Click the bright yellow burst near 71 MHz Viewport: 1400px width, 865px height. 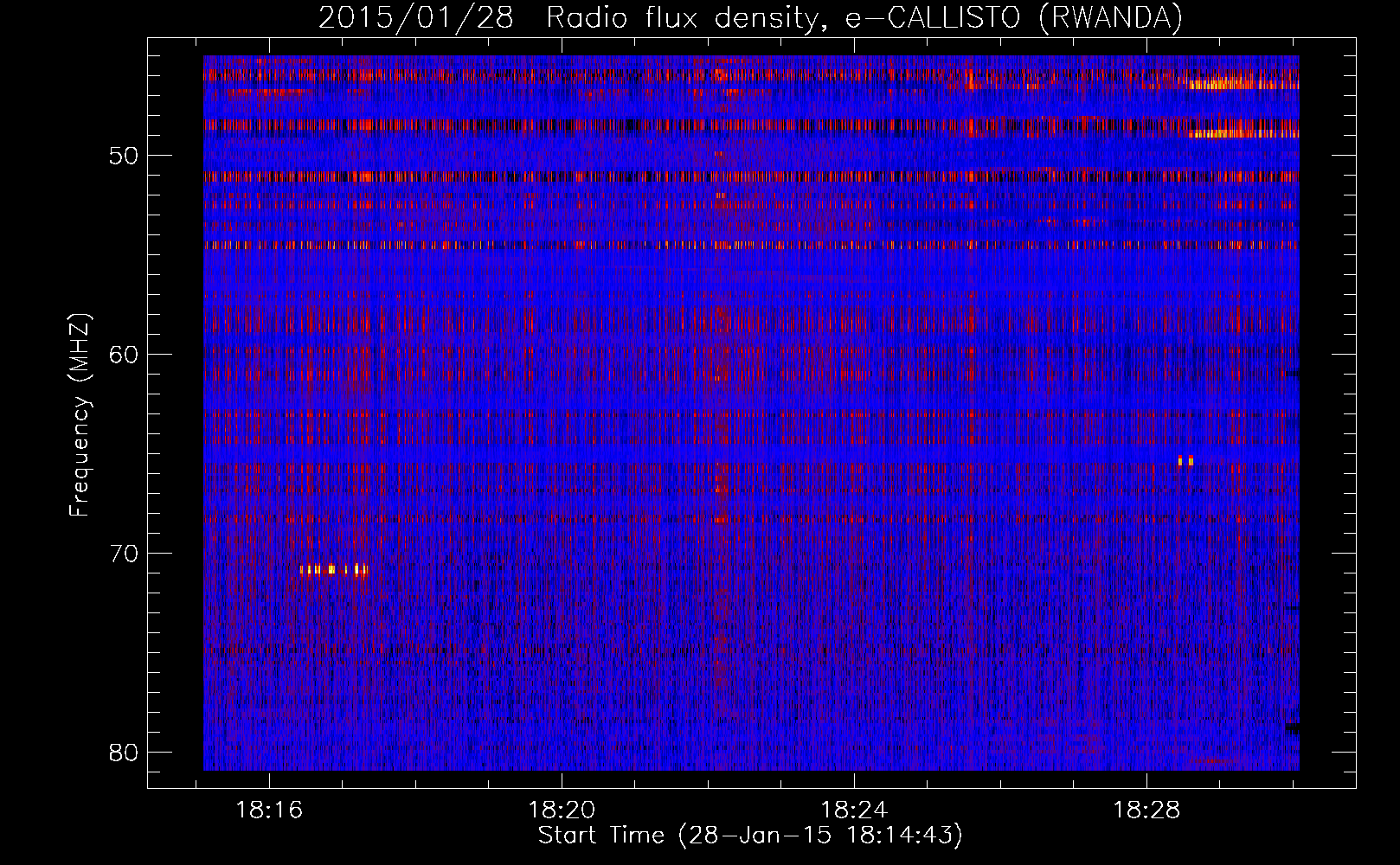[x=333, y=570]
